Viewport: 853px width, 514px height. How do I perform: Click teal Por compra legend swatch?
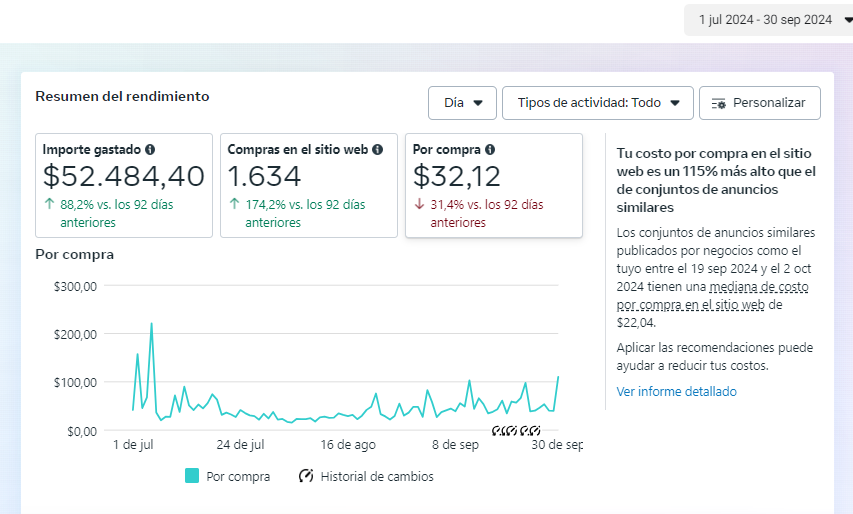click(x=192, y=476)
